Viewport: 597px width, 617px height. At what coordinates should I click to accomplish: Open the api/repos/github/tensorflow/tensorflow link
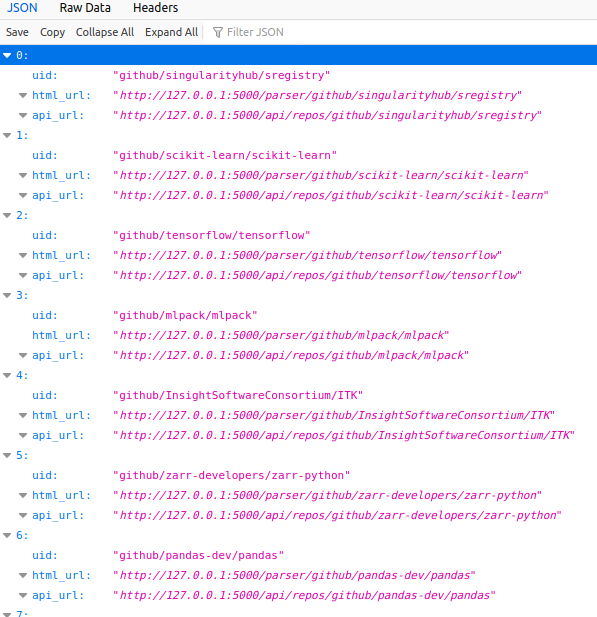tap(318, 275)
